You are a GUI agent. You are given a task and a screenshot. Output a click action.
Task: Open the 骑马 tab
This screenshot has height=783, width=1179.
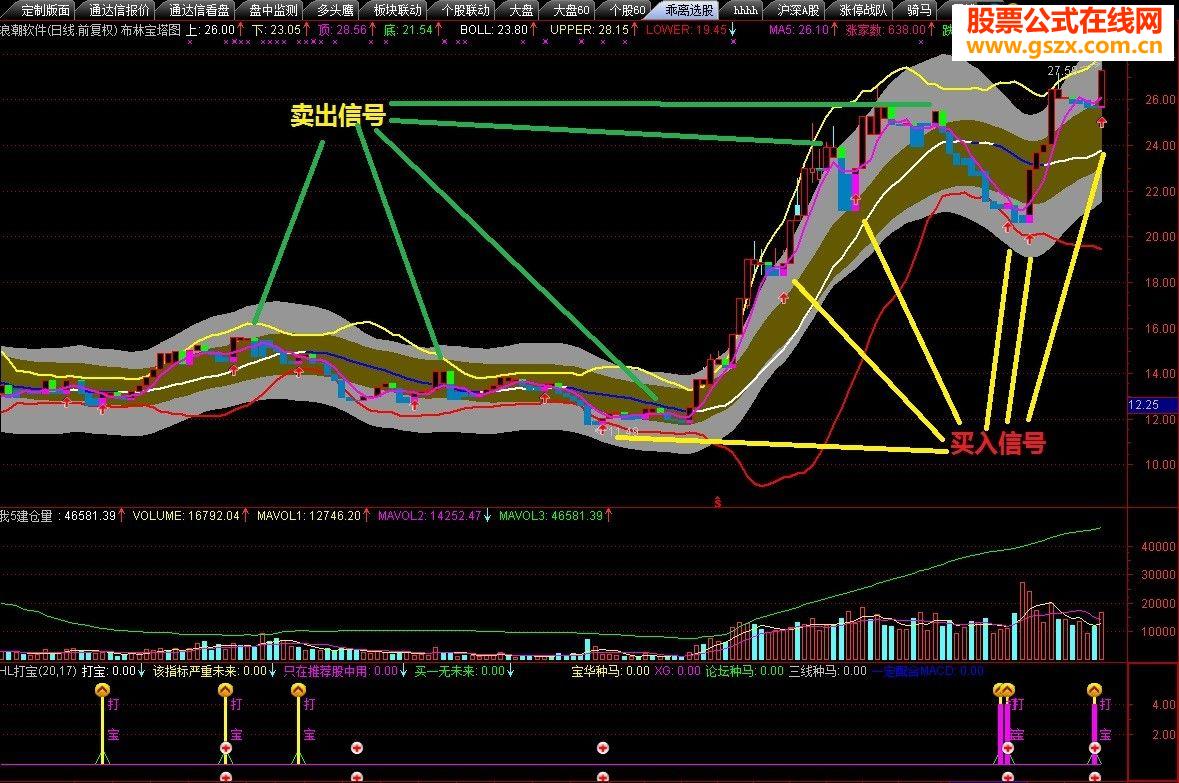[x=918, y=11]
